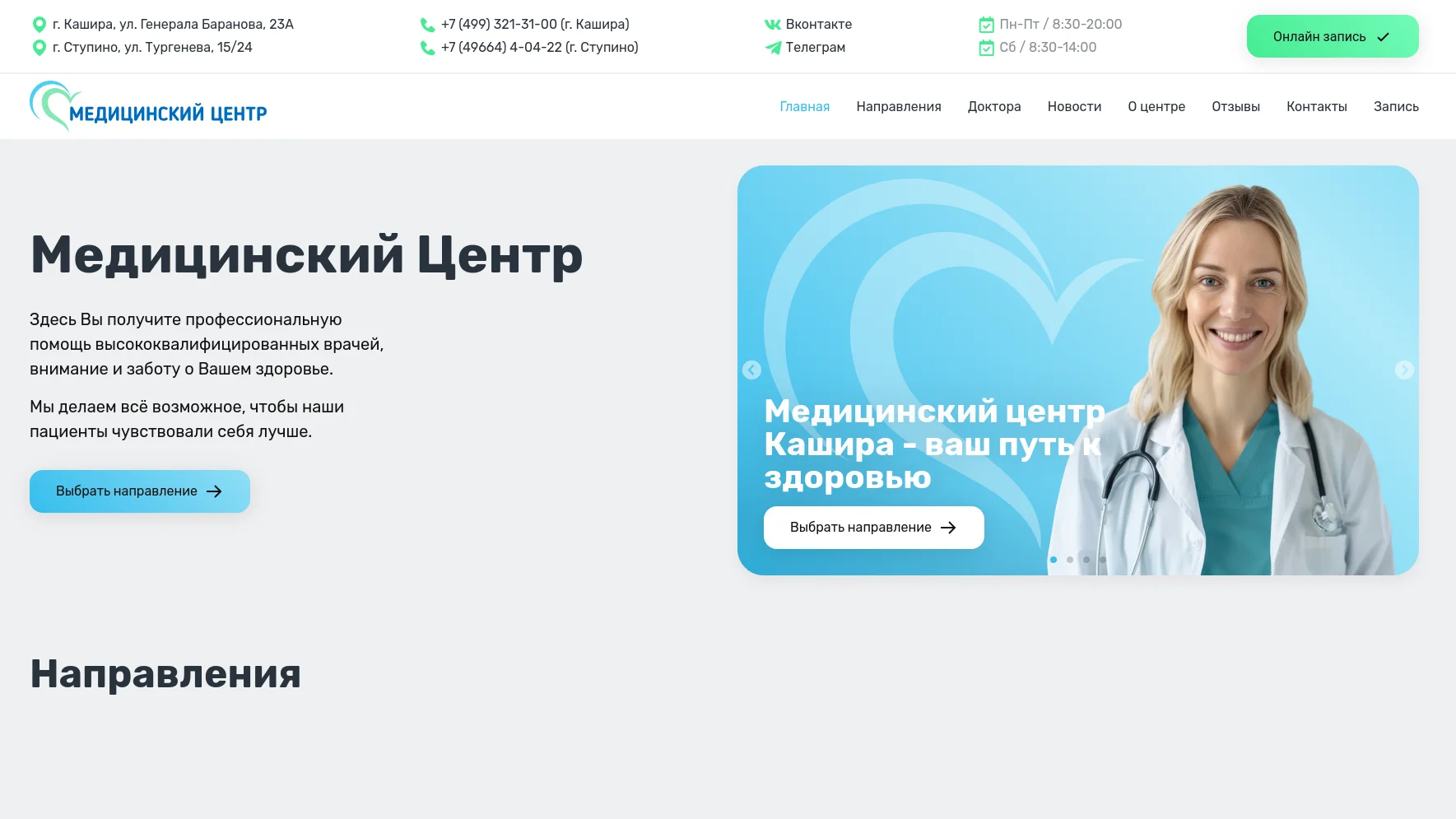Click the calendar icon beside Сб hours
1456x819 pixels.
pos(986,48)
